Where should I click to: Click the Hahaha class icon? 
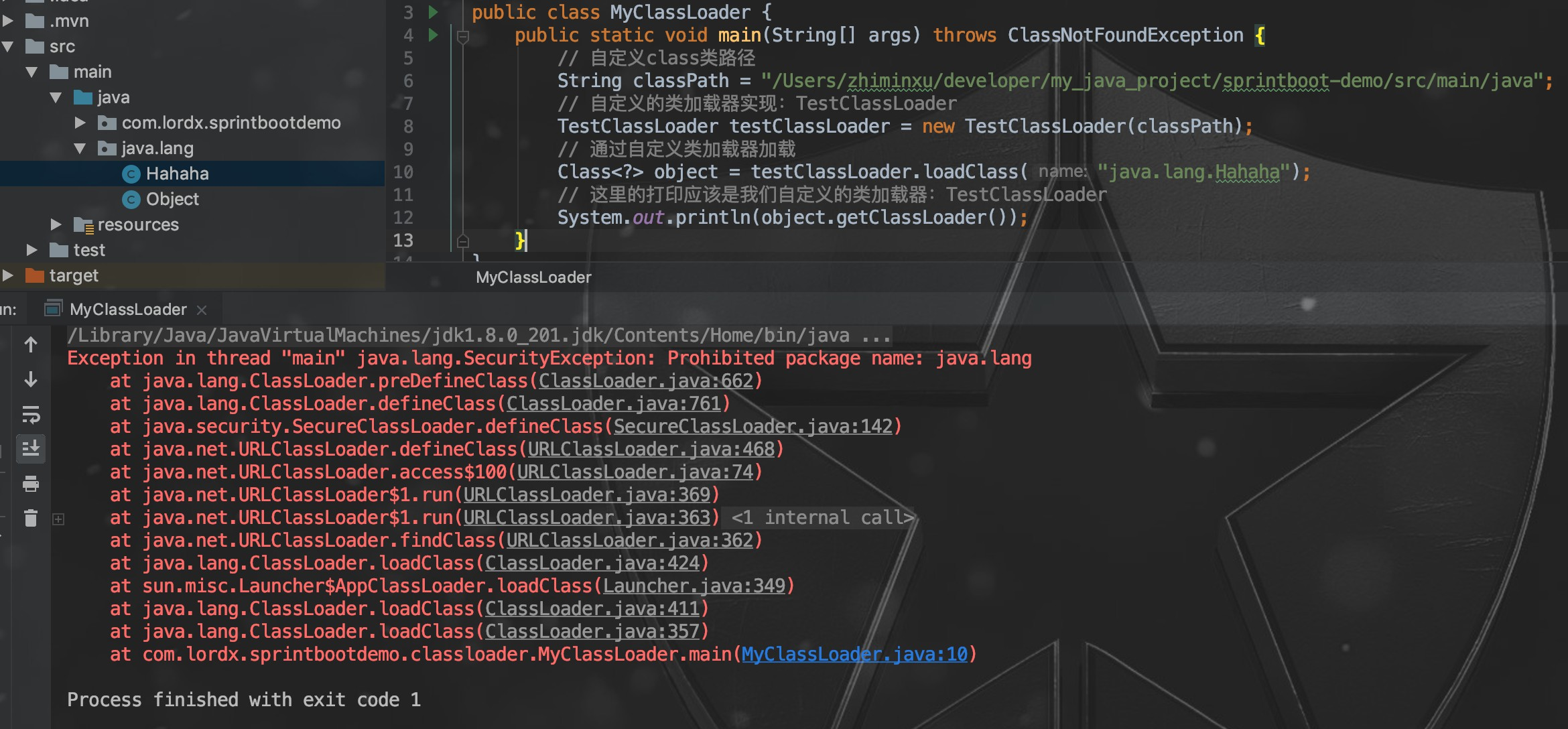131,174
